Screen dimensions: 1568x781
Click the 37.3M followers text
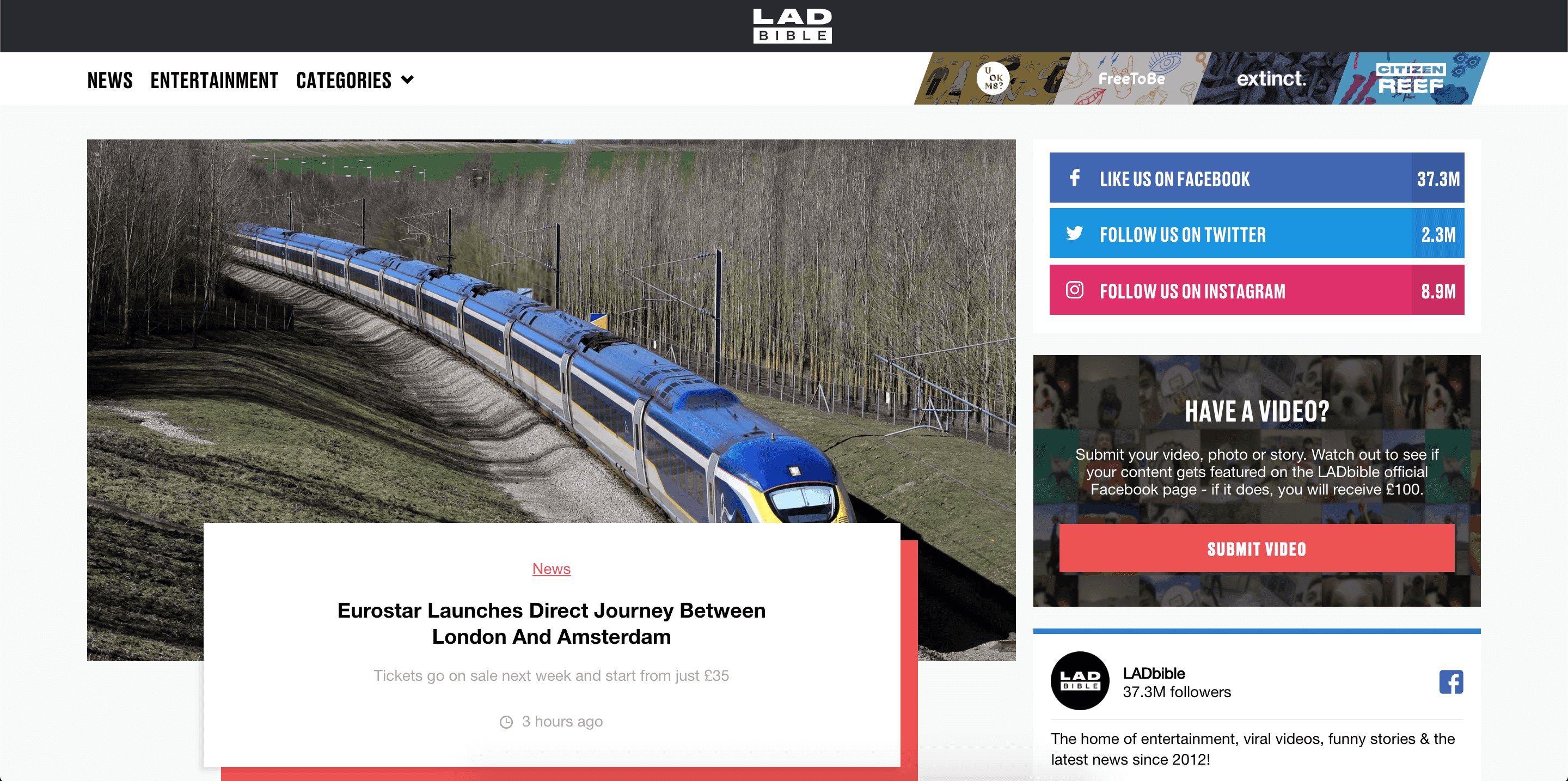point(1176,692)
